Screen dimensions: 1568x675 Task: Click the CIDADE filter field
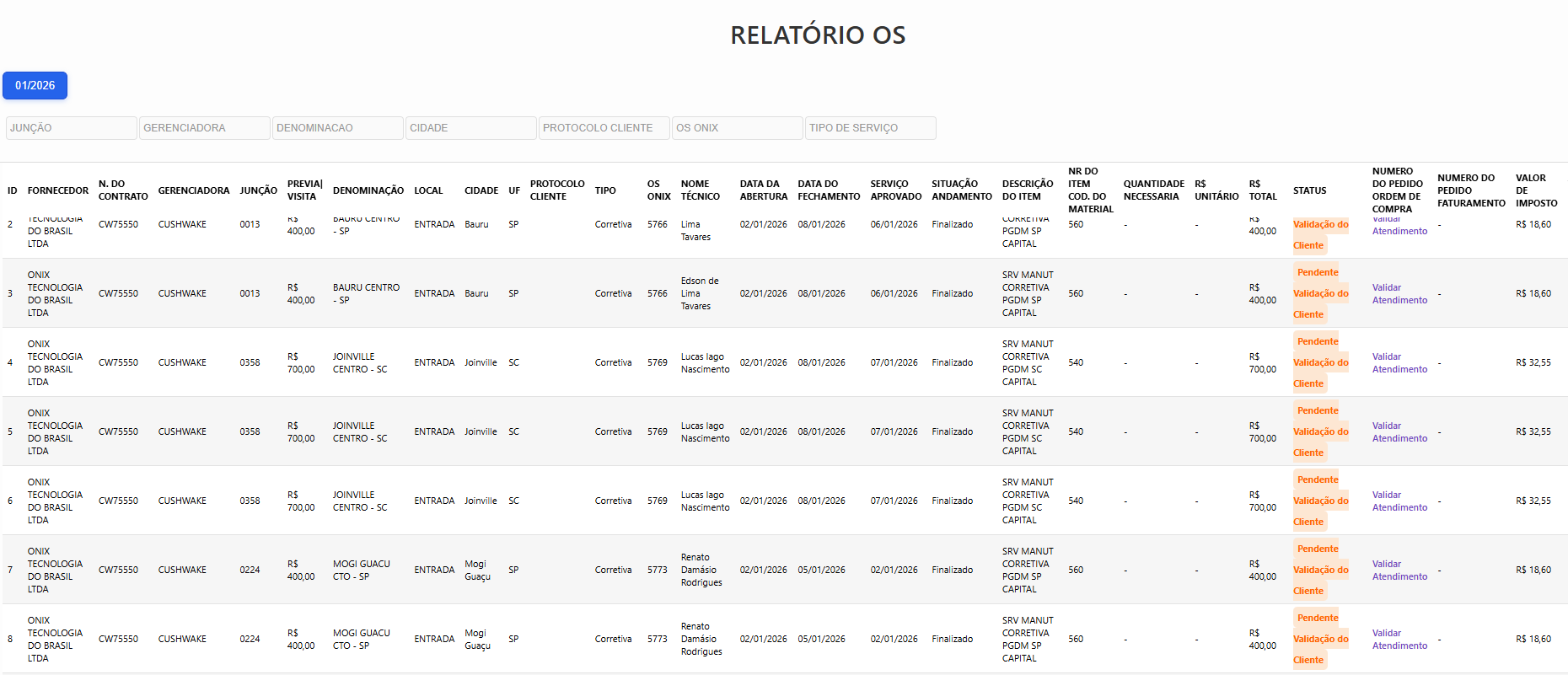pos(470,128)
